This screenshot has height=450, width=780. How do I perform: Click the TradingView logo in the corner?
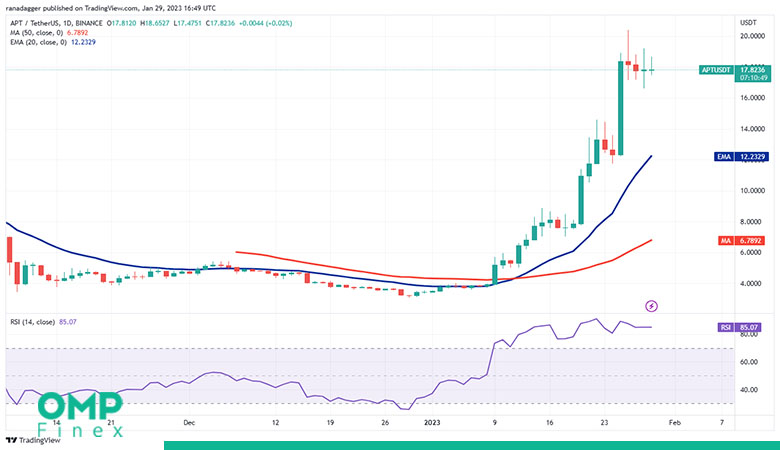point(33,440)
